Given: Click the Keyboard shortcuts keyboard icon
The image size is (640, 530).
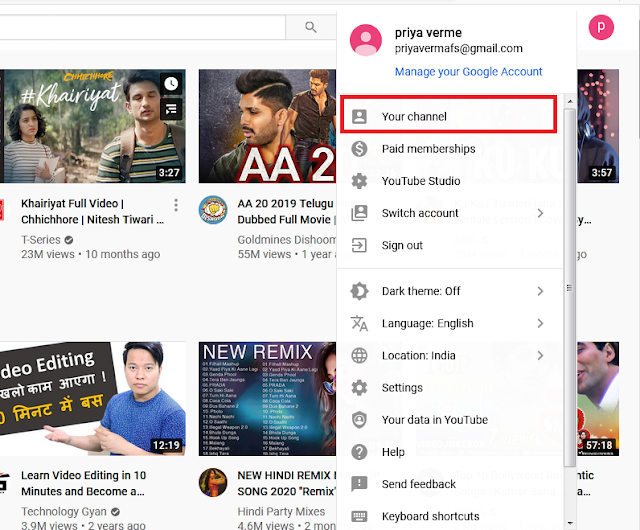Looking at the screenshot, I should (359, 516).
